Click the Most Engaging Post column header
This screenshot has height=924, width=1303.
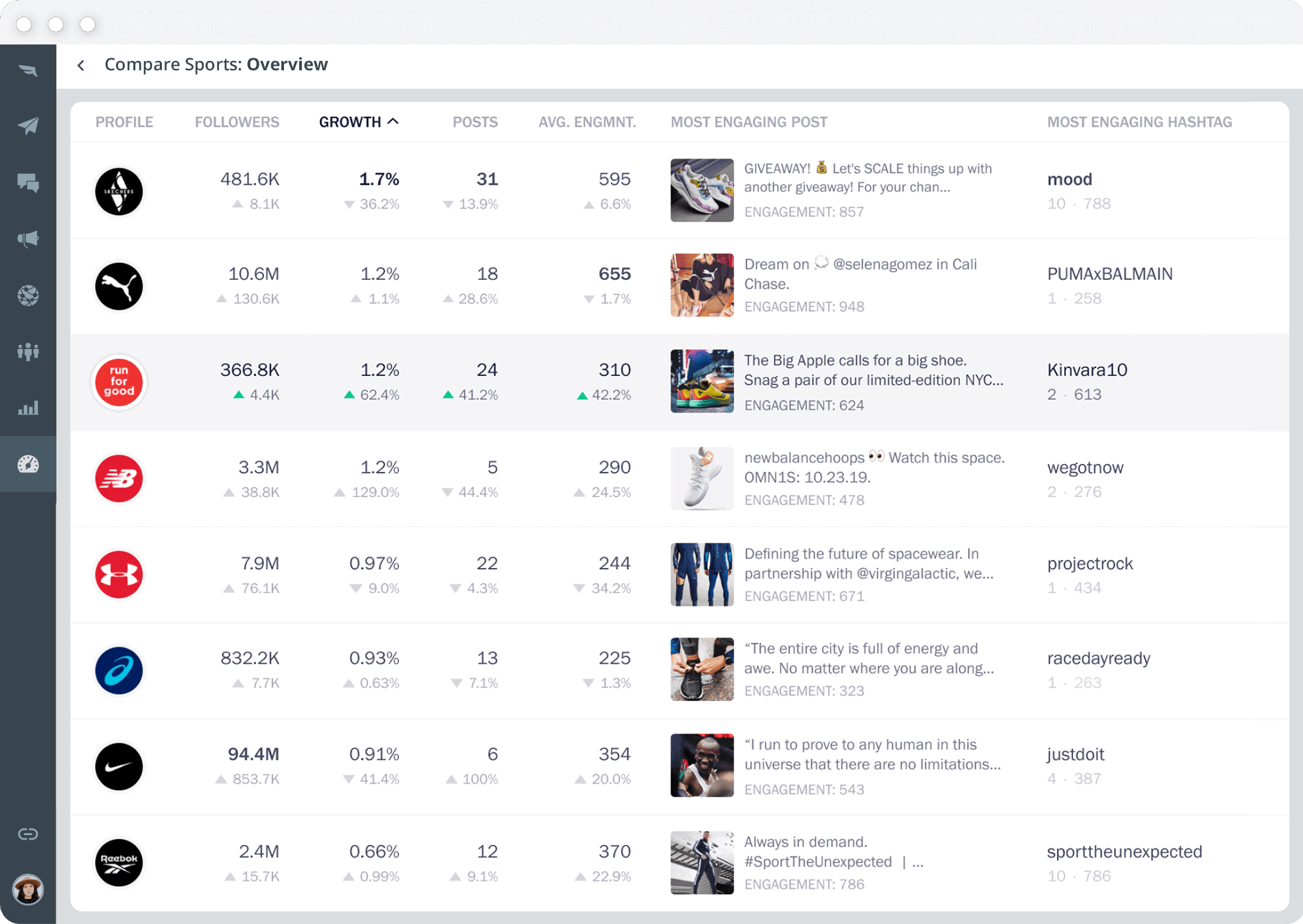pyautogui.click(x=749, y=122)
